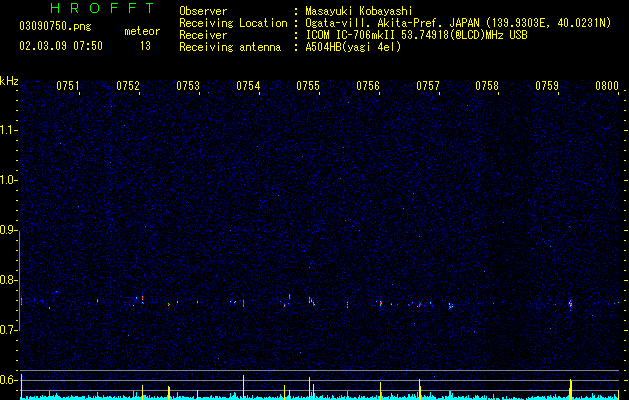Click the date stamp 02.03.09 07:50
629x400 pixels.
[x=61, y=46]
